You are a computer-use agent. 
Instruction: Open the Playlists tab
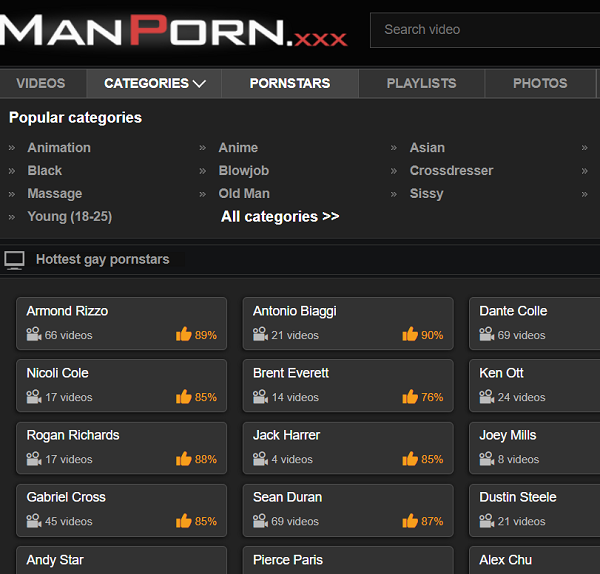pos(421,83)
